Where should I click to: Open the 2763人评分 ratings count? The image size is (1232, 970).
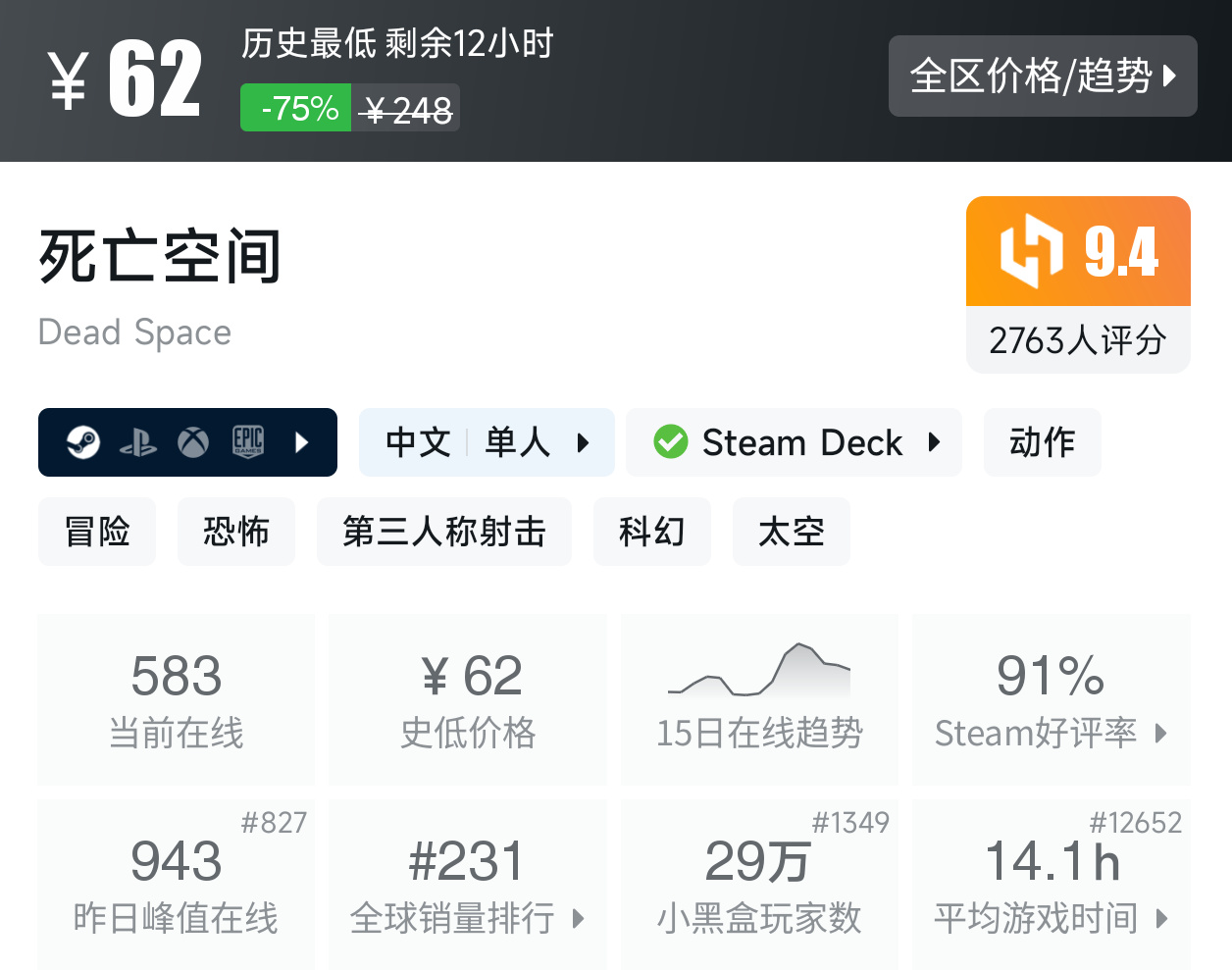click(1077, 340)
